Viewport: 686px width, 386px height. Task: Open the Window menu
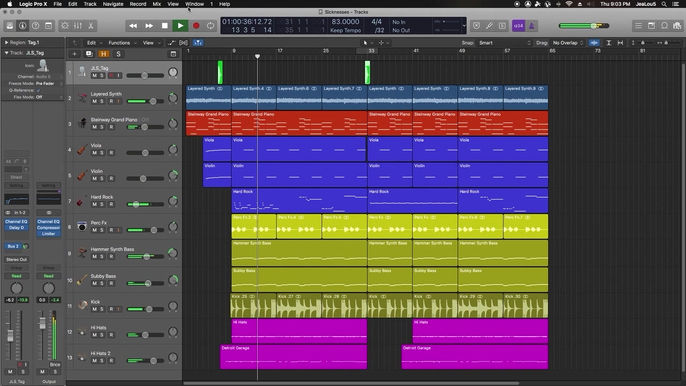coord(194,4)
